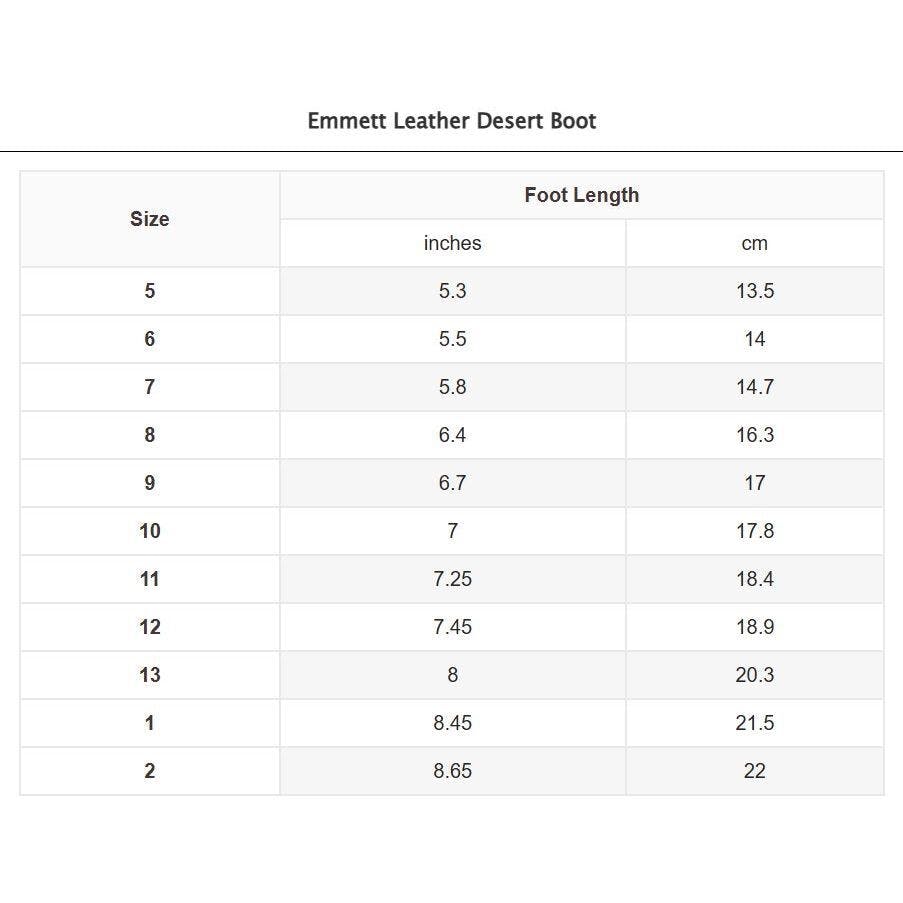The width and height of the screenshot is (903, 903).
Task: Select the 13.5 cm cell
Action: coord(754,291)
